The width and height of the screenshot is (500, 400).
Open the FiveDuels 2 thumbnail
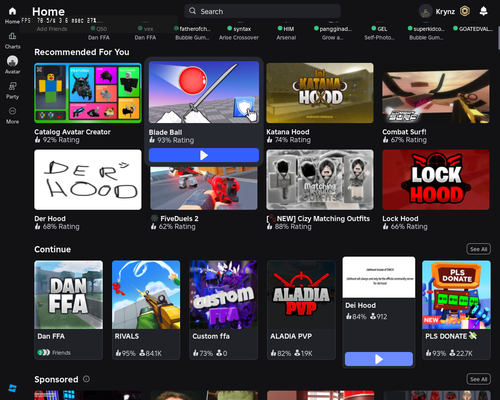(x=204, y=188)
